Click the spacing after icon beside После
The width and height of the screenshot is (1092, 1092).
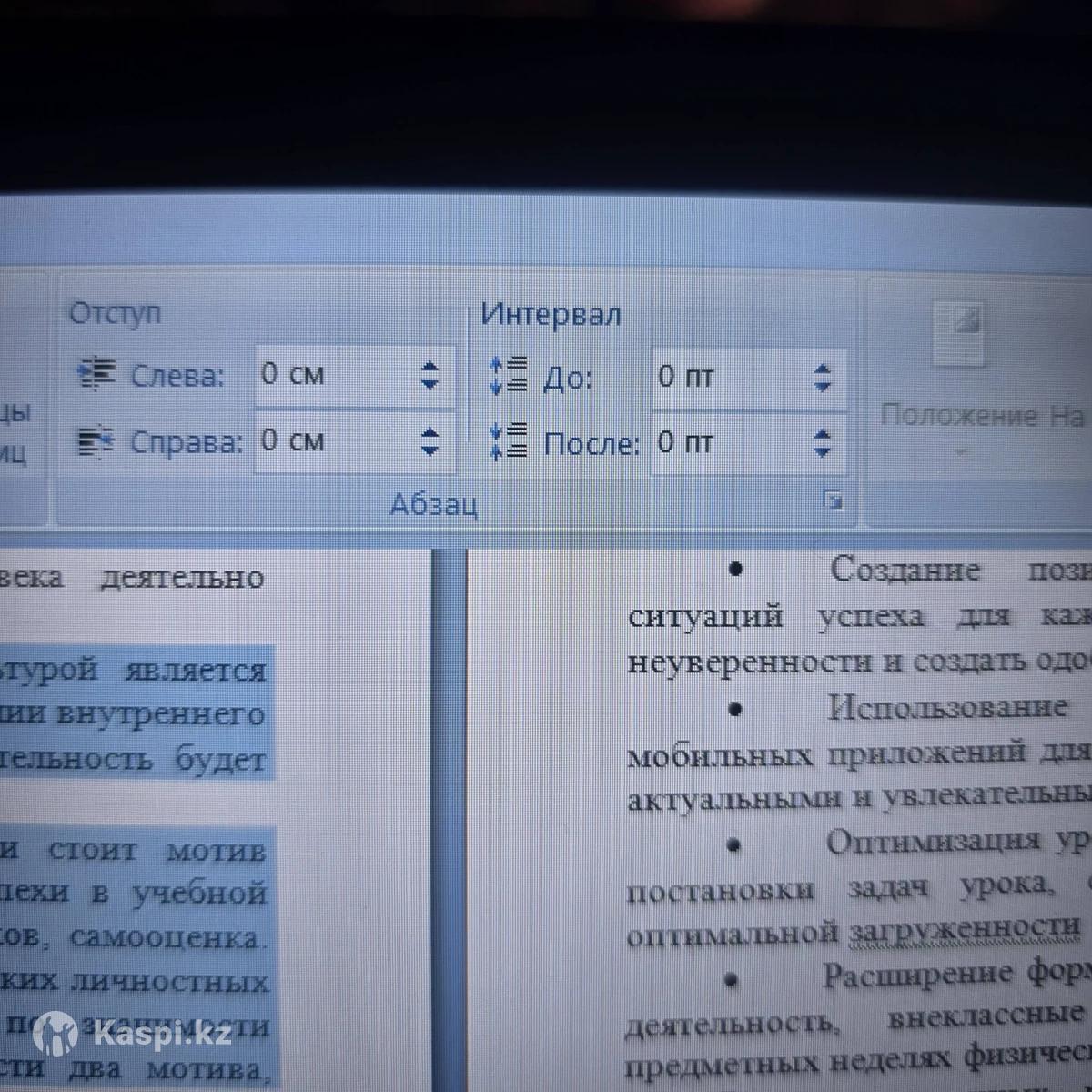coord(509,441)
